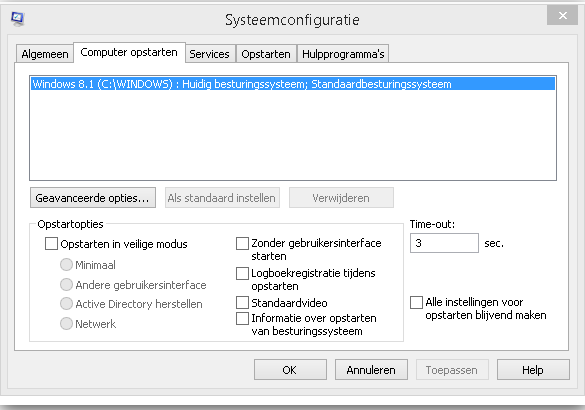
Task: Select the Windows 8.1 boot entry
Action: pyautogui.click(x=292, y=84)
